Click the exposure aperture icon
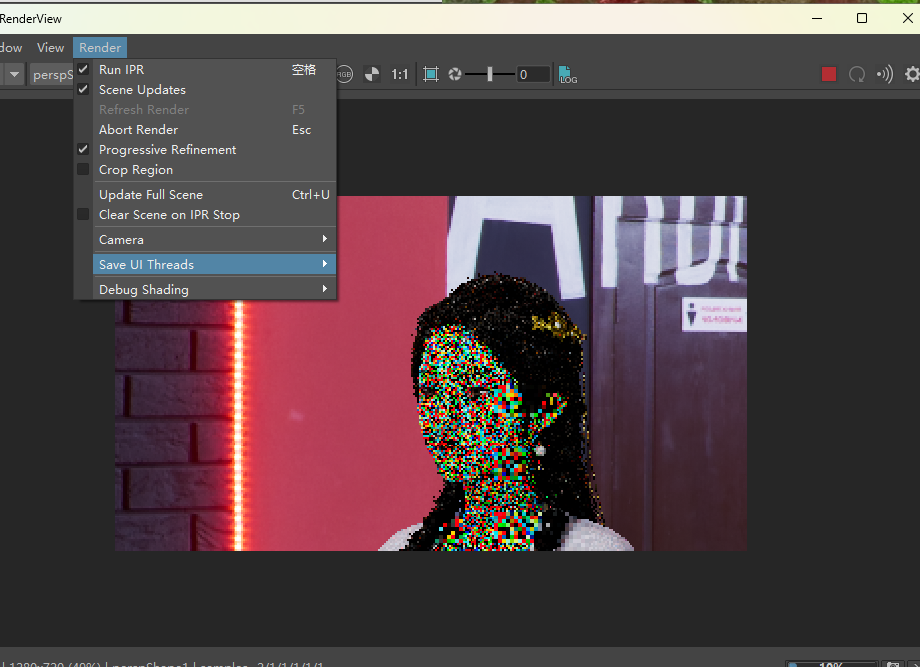 pyautogui.click(x=455, y=75)
